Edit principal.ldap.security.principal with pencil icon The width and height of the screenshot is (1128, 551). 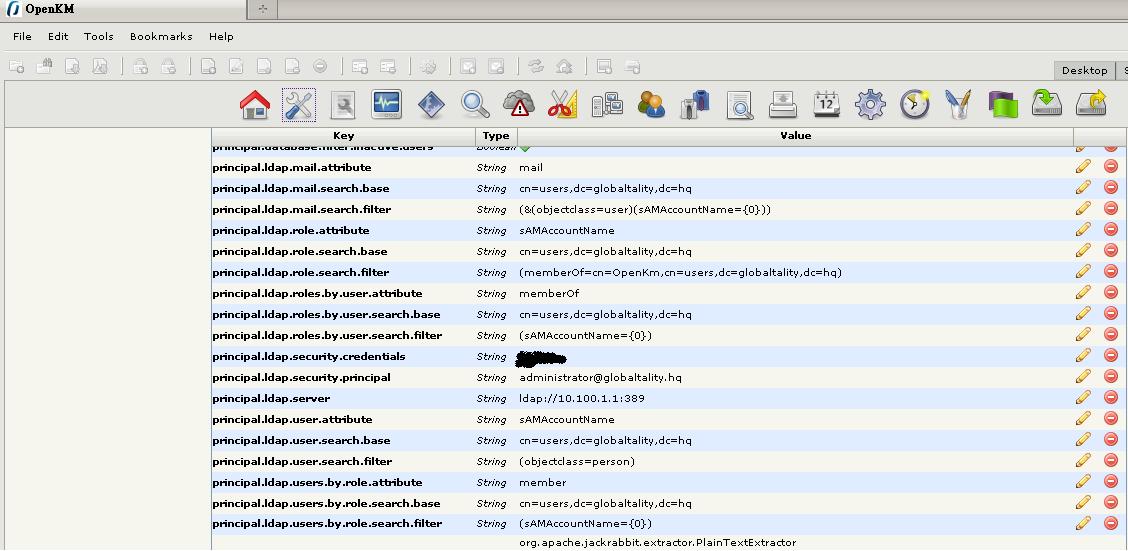(1083, 377)
